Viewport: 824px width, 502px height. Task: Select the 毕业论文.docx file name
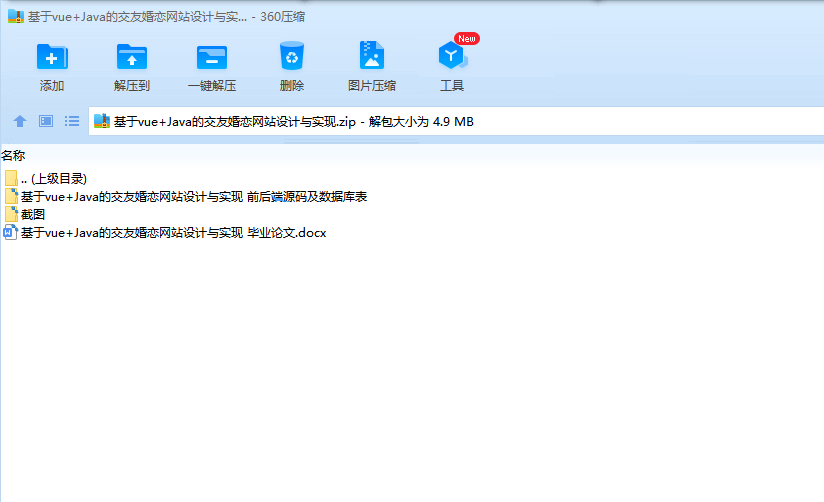pyautogui.click(x=173, y=233)
